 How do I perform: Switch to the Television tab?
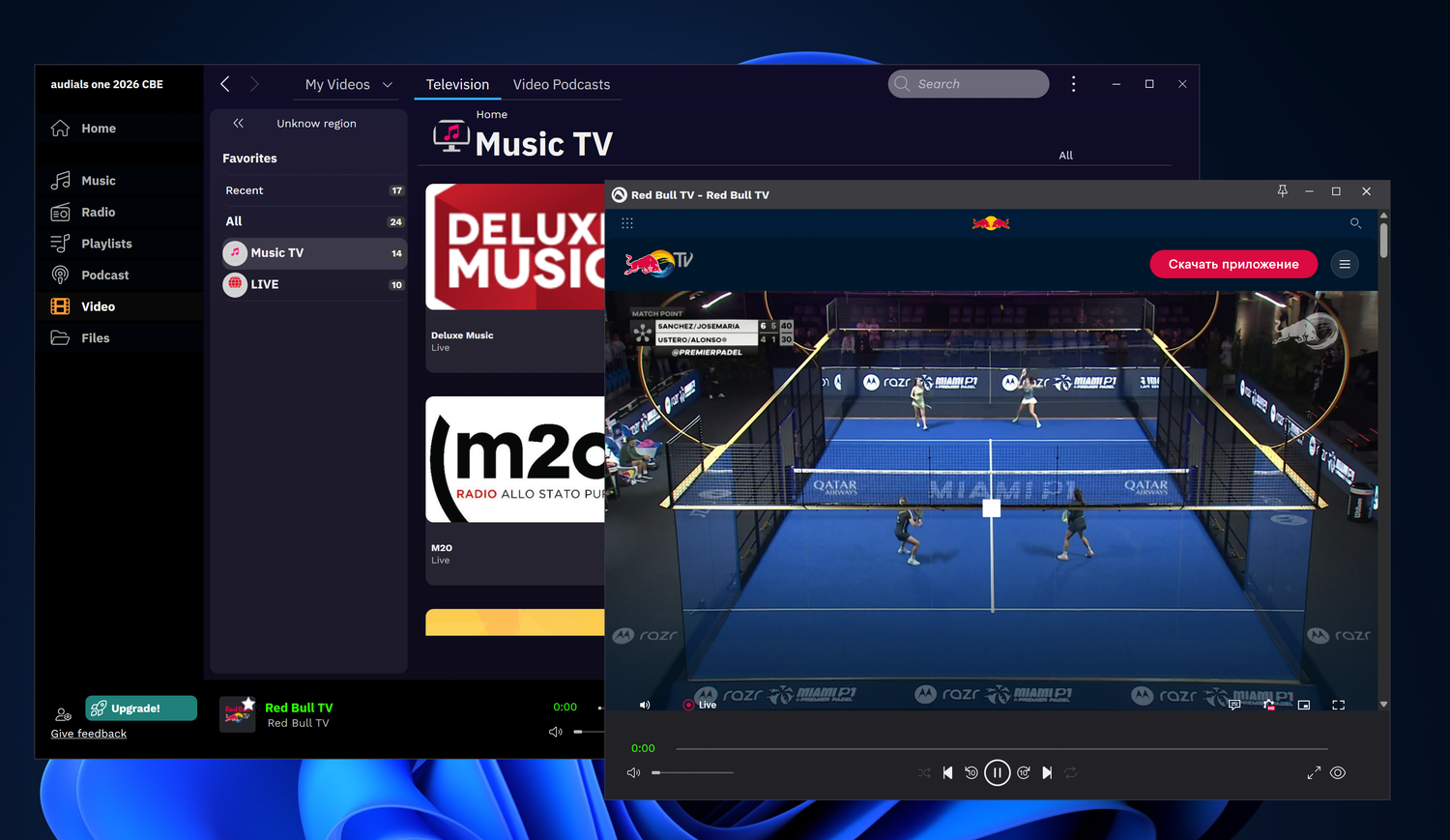457,85
